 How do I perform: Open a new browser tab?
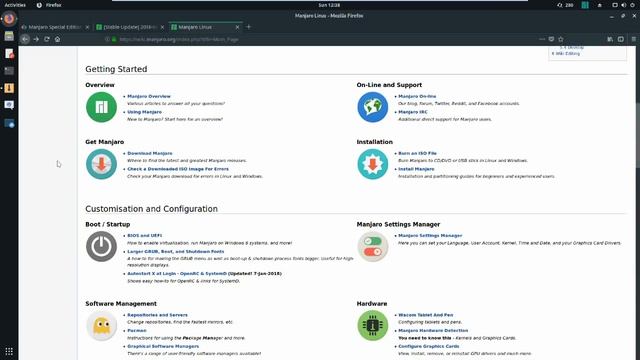pyautogui.click(x=249, y=27)
